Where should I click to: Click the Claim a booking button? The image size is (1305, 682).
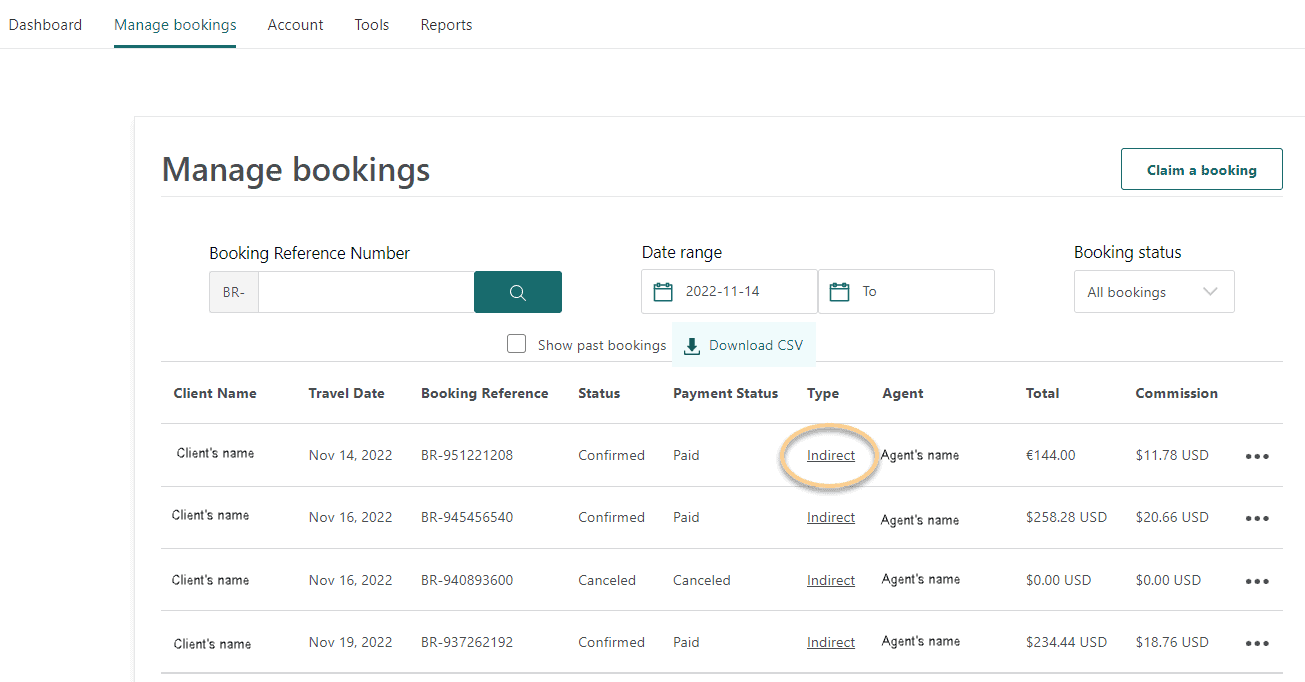tap(1201, 169)
